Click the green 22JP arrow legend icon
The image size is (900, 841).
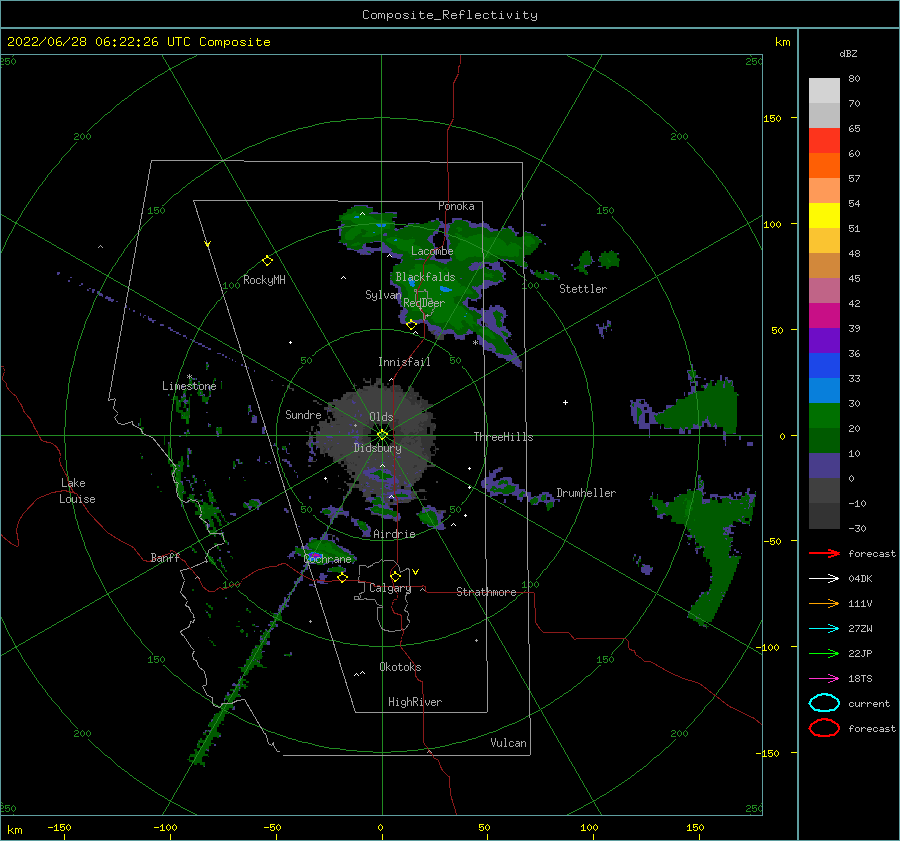[824, 653]
